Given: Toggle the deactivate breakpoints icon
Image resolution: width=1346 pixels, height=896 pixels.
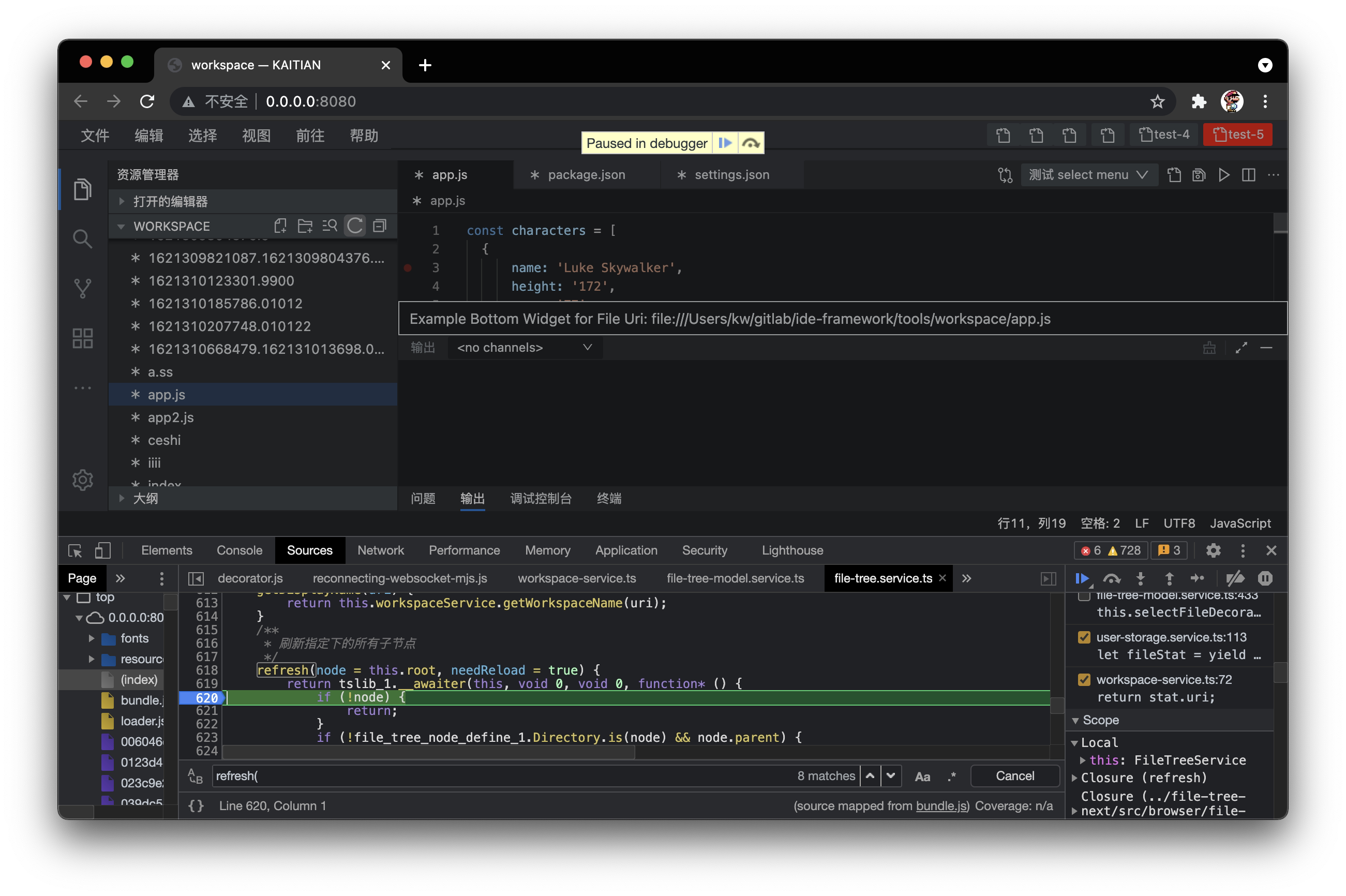Looking at the screenshot, I should (1235, 578).
